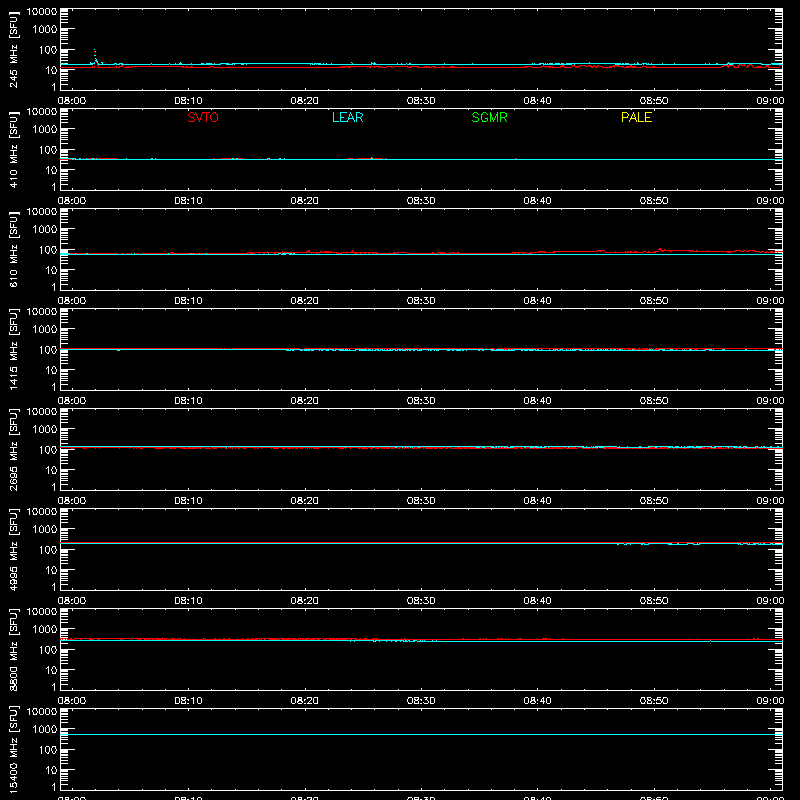The width and height of the screenshot is (800, 800).
Task: Select the 245 MHz [SFU] axis label
Action: pos(13,50)
